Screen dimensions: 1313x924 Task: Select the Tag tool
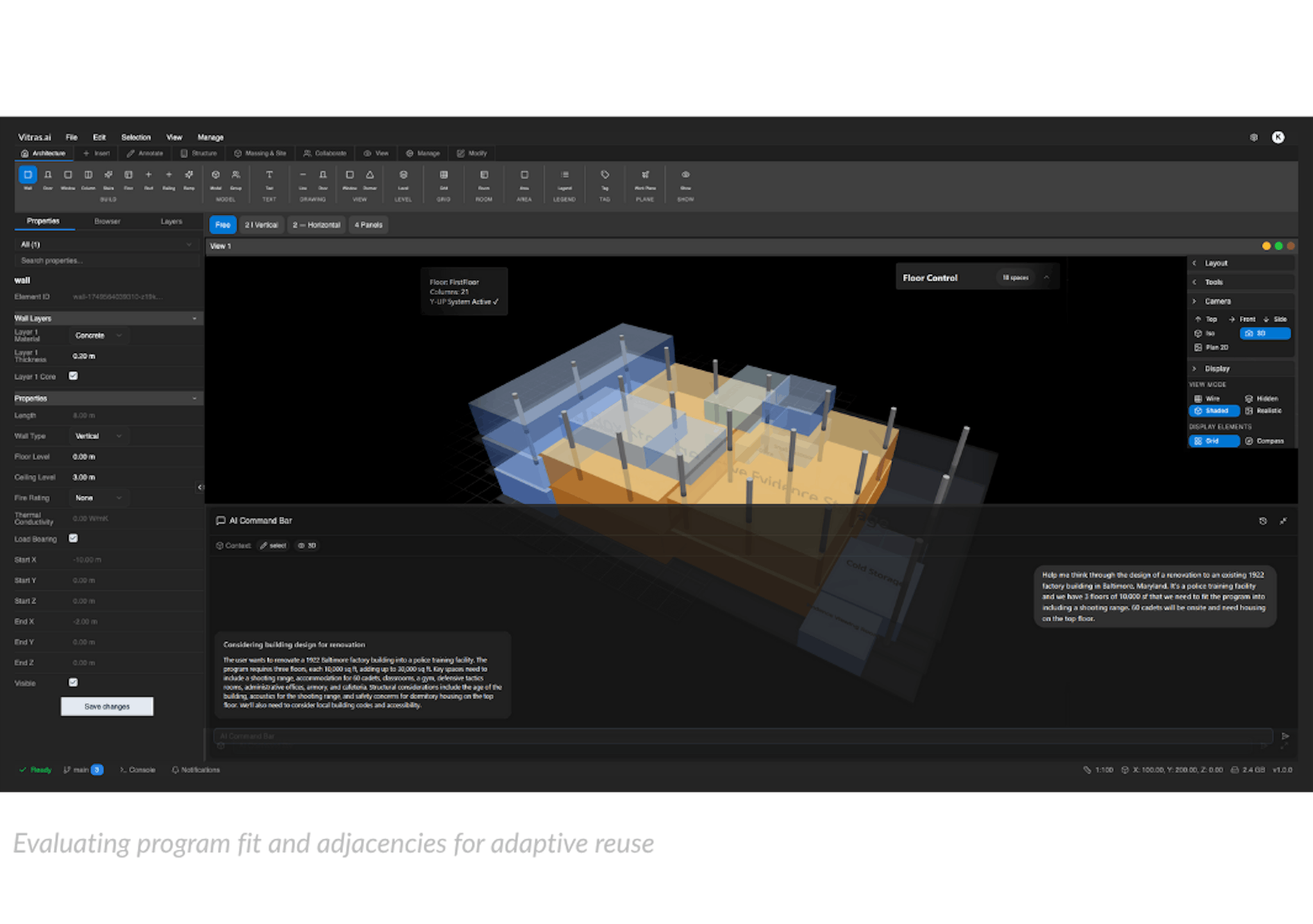[603, 174]
